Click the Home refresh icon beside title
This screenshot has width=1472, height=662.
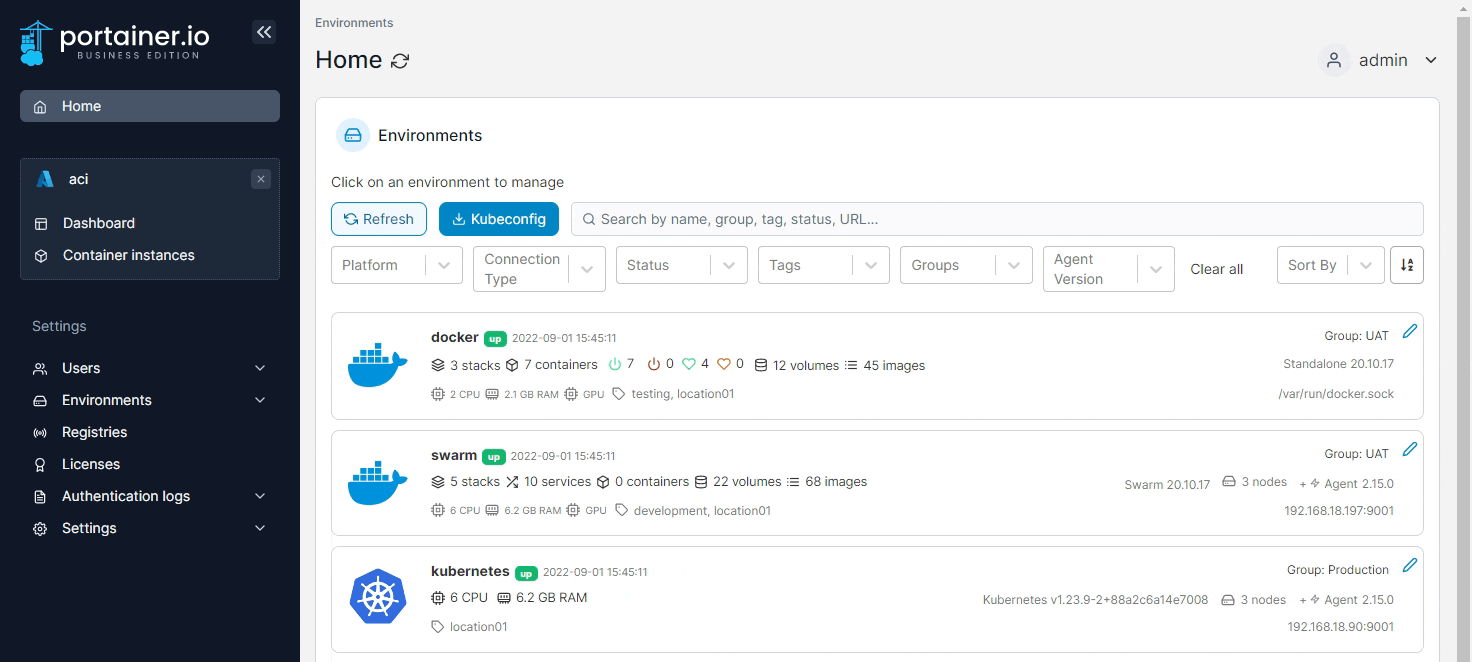pos(400,61)
